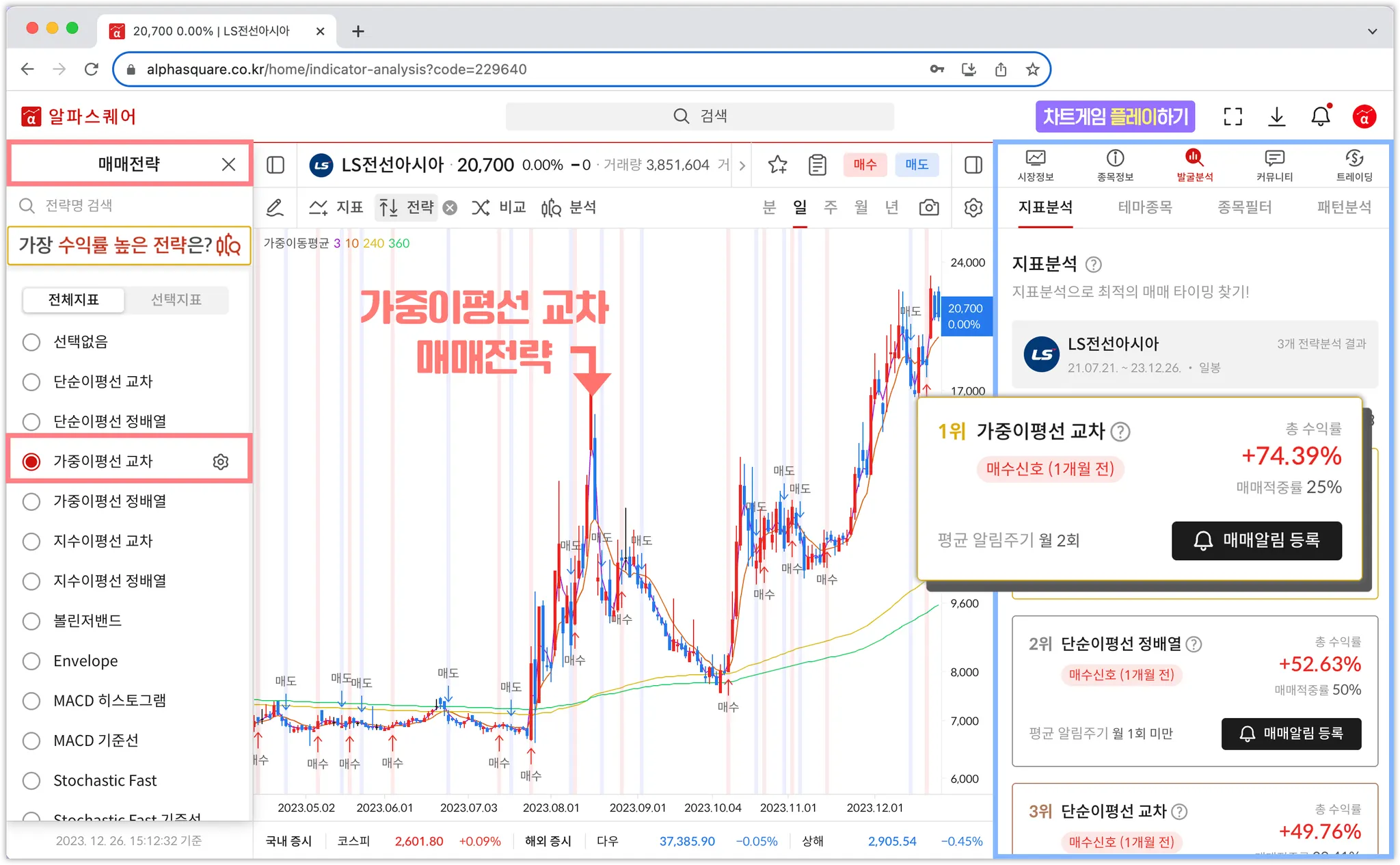Open the 발굴분석 icon in right panel
This screenshot has height=865, width=1400.
point(1194,165)
